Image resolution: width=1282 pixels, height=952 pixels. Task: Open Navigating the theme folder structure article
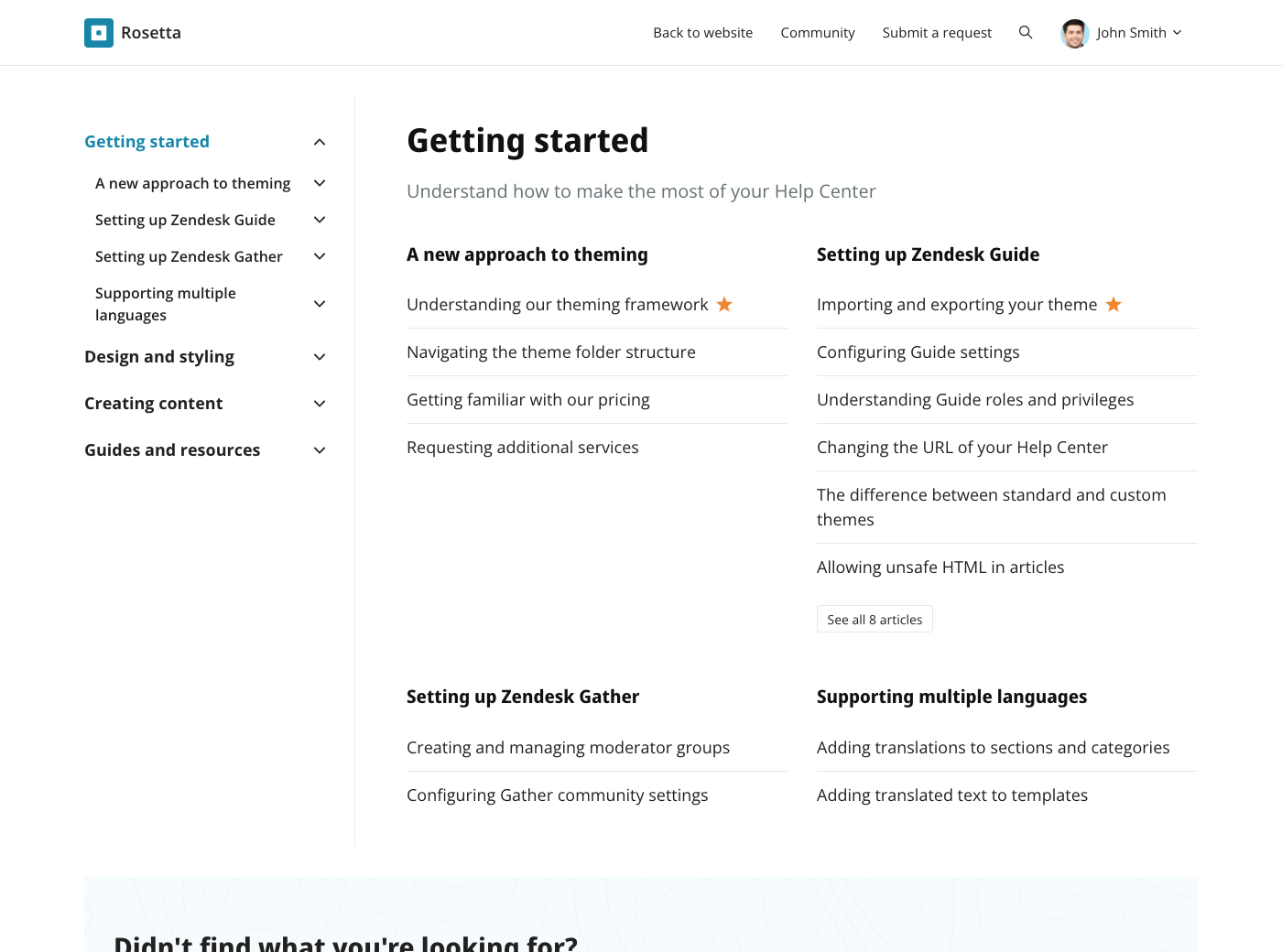tap(550, 352)
